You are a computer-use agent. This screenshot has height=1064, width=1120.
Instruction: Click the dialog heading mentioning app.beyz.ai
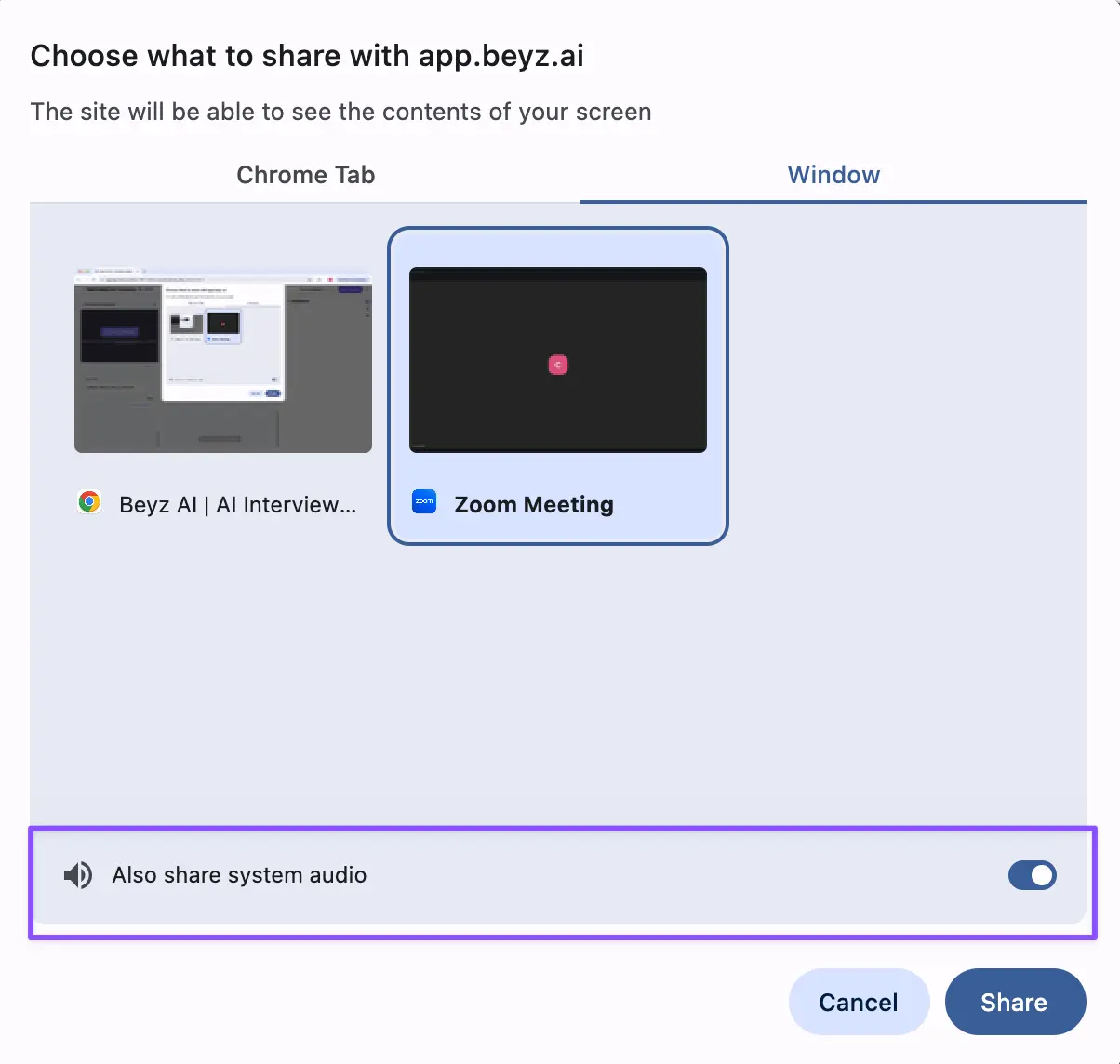tap(307, 56)
